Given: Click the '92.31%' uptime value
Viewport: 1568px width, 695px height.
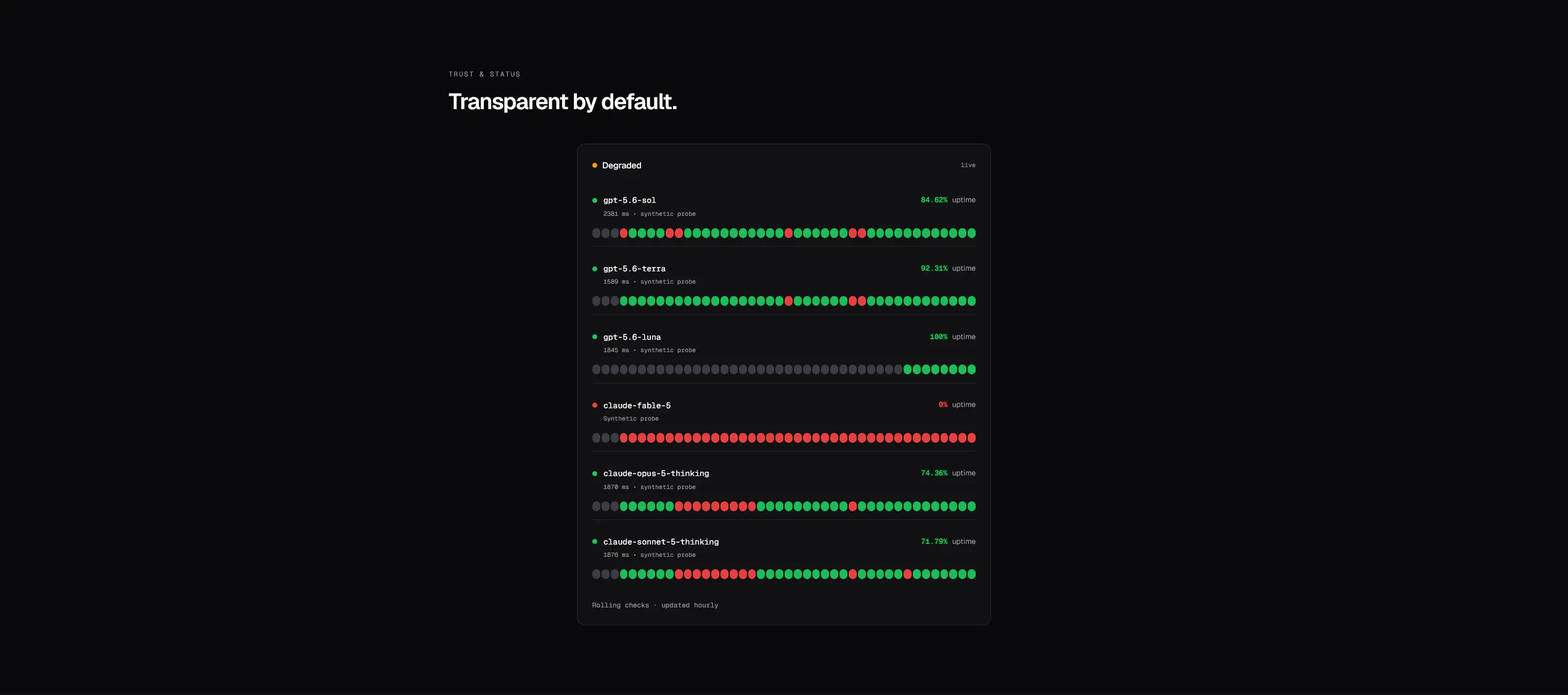Looking at the screenshot, I should click(934, 268).
